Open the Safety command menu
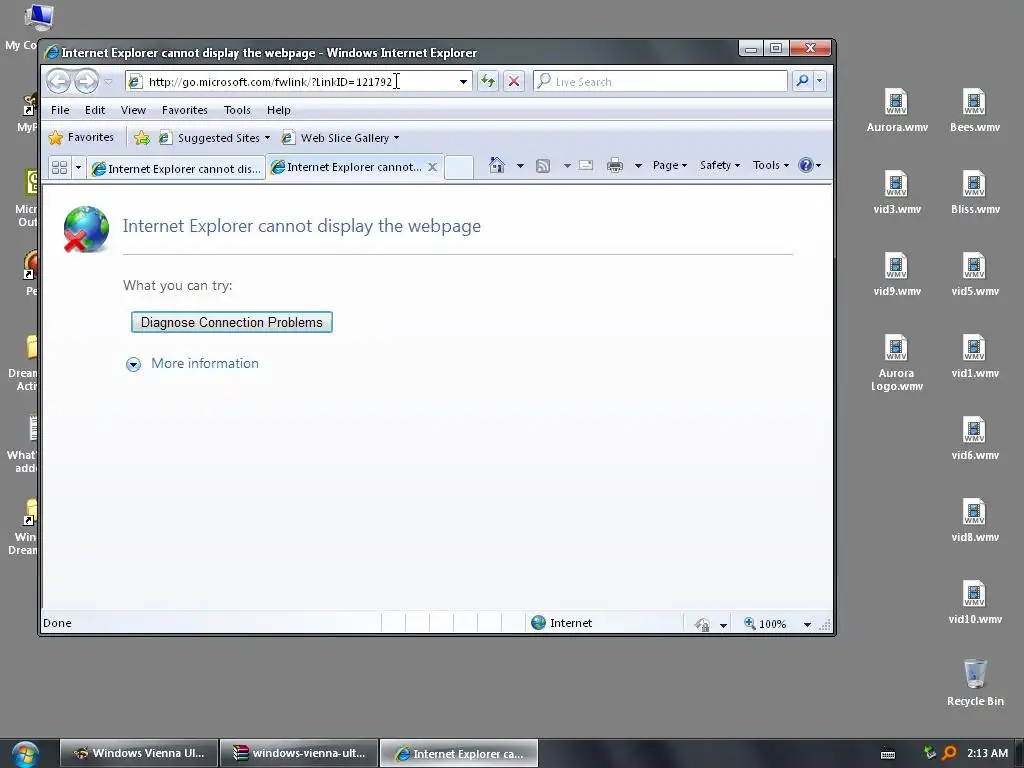This screenshot has height=768, width=1024. pos(720,165)
